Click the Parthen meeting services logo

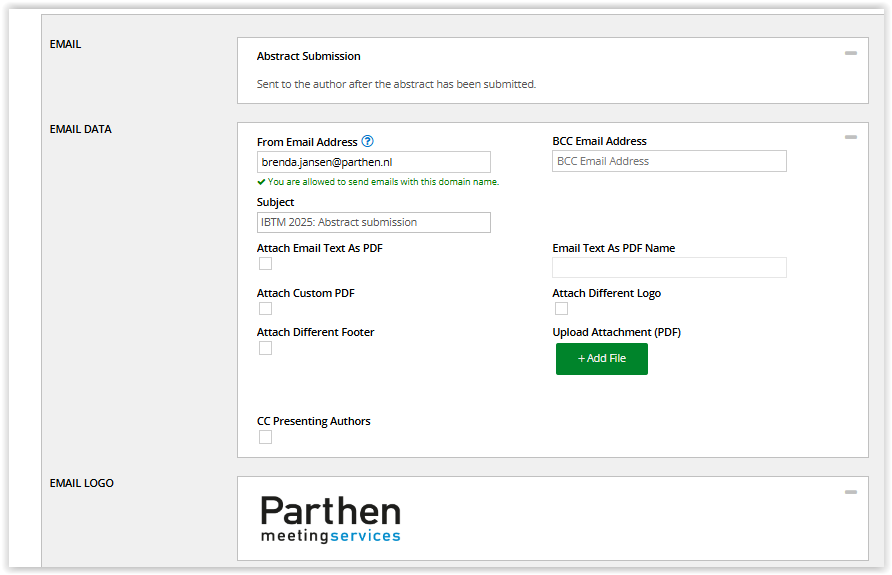pyautogui.click(x=330, y=519)
